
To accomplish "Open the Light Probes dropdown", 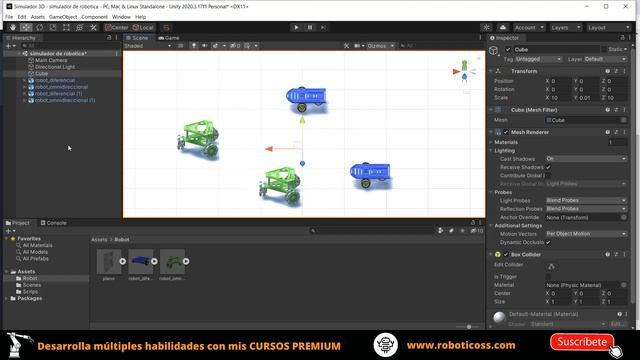I will coord(586,200).
